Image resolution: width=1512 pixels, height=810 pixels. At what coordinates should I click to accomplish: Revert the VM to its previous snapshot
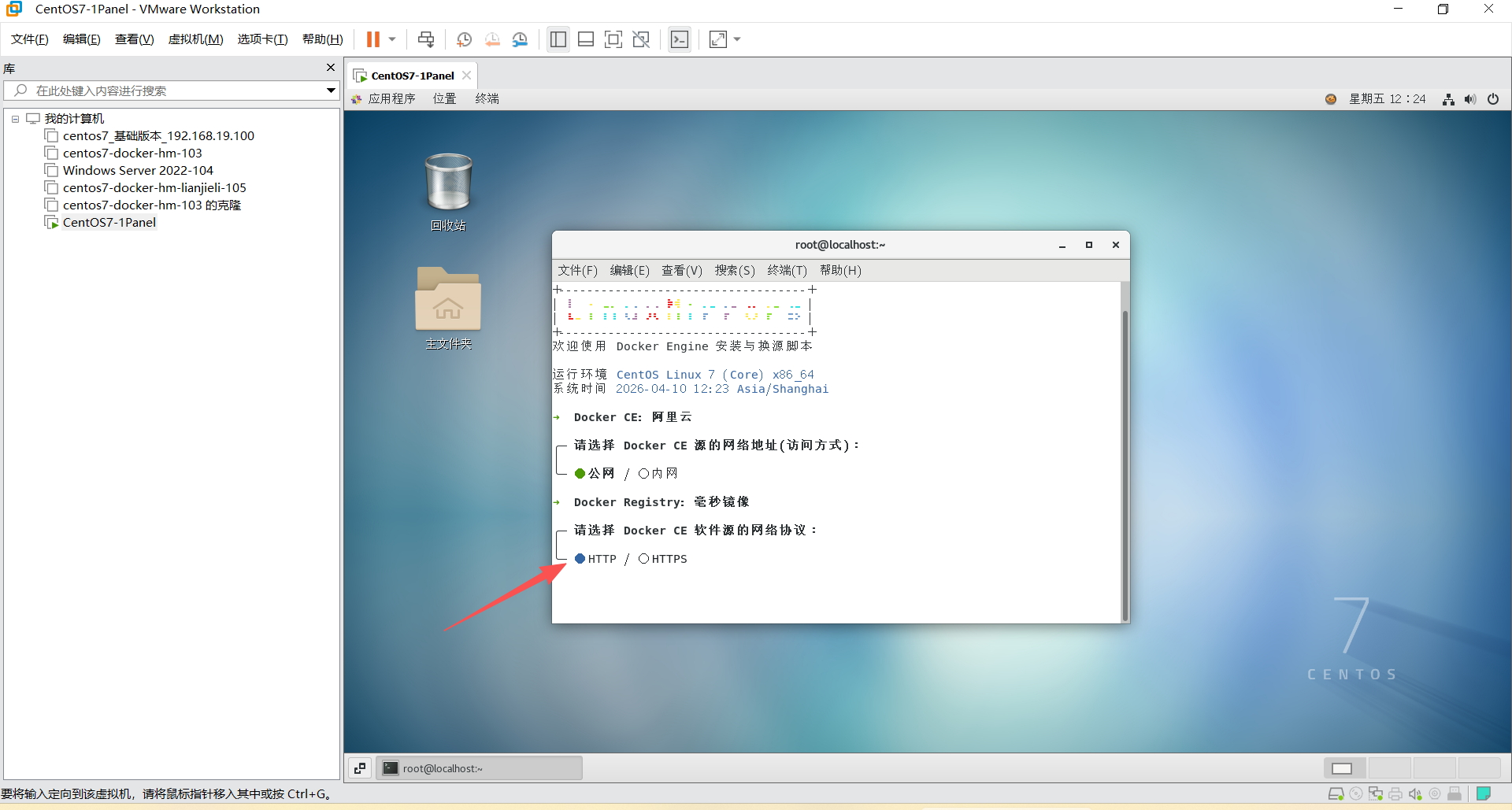coord(492,39)
